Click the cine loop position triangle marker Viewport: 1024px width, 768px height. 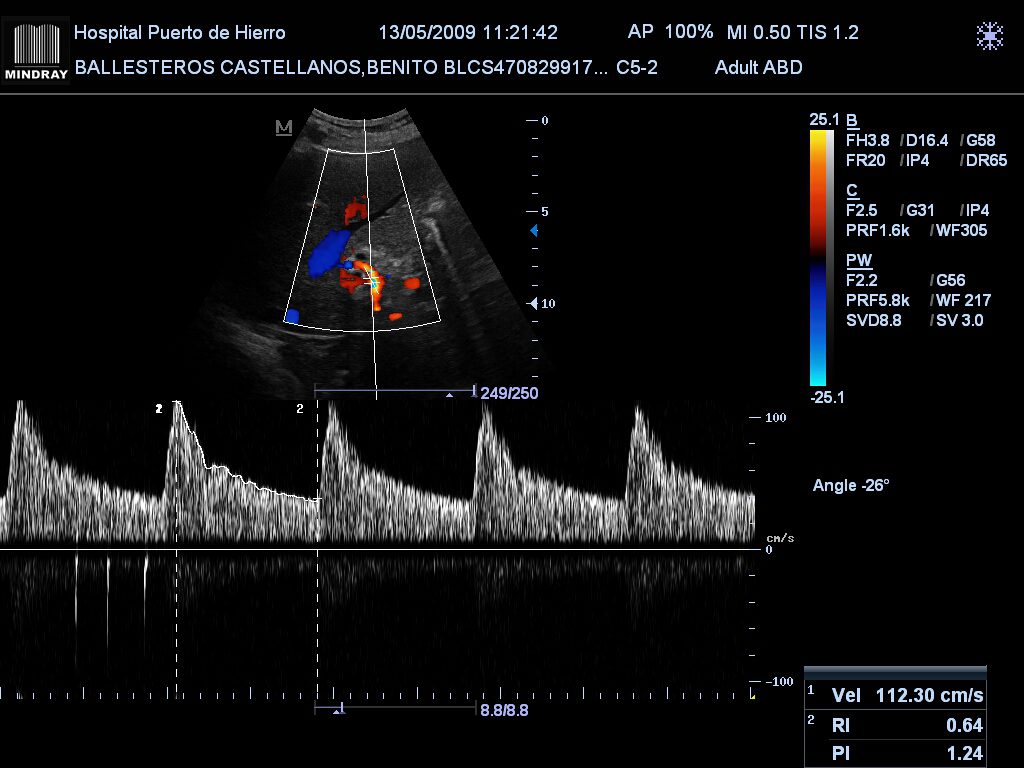point(449,395)
